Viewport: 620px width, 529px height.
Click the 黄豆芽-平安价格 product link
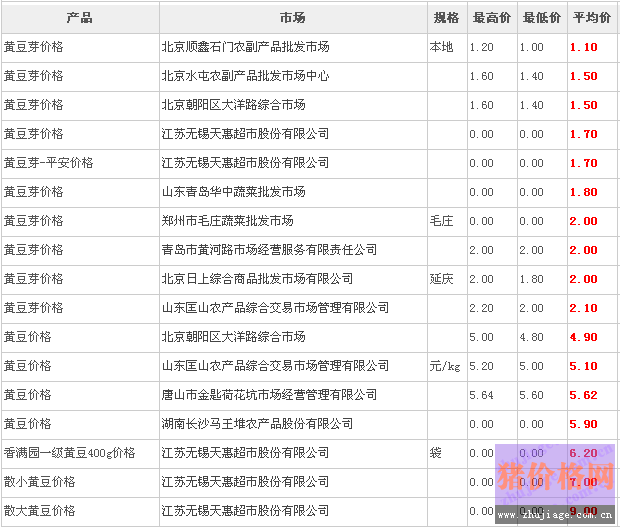click(x=48, y=163)
